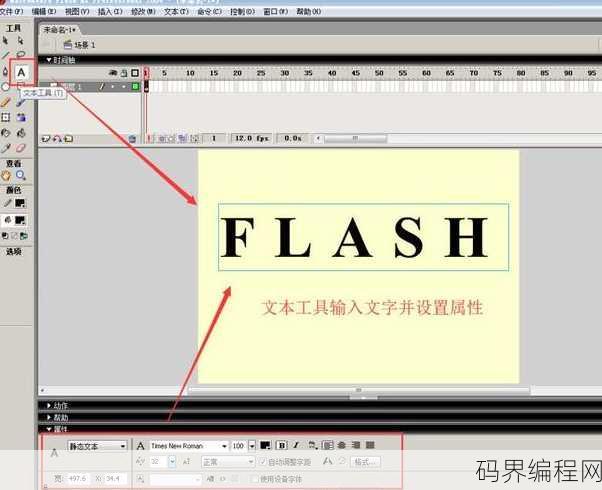Screen dimensions: 602x490
Task: Open the 静态文本 text type dropdown
Action: point(97,446)
